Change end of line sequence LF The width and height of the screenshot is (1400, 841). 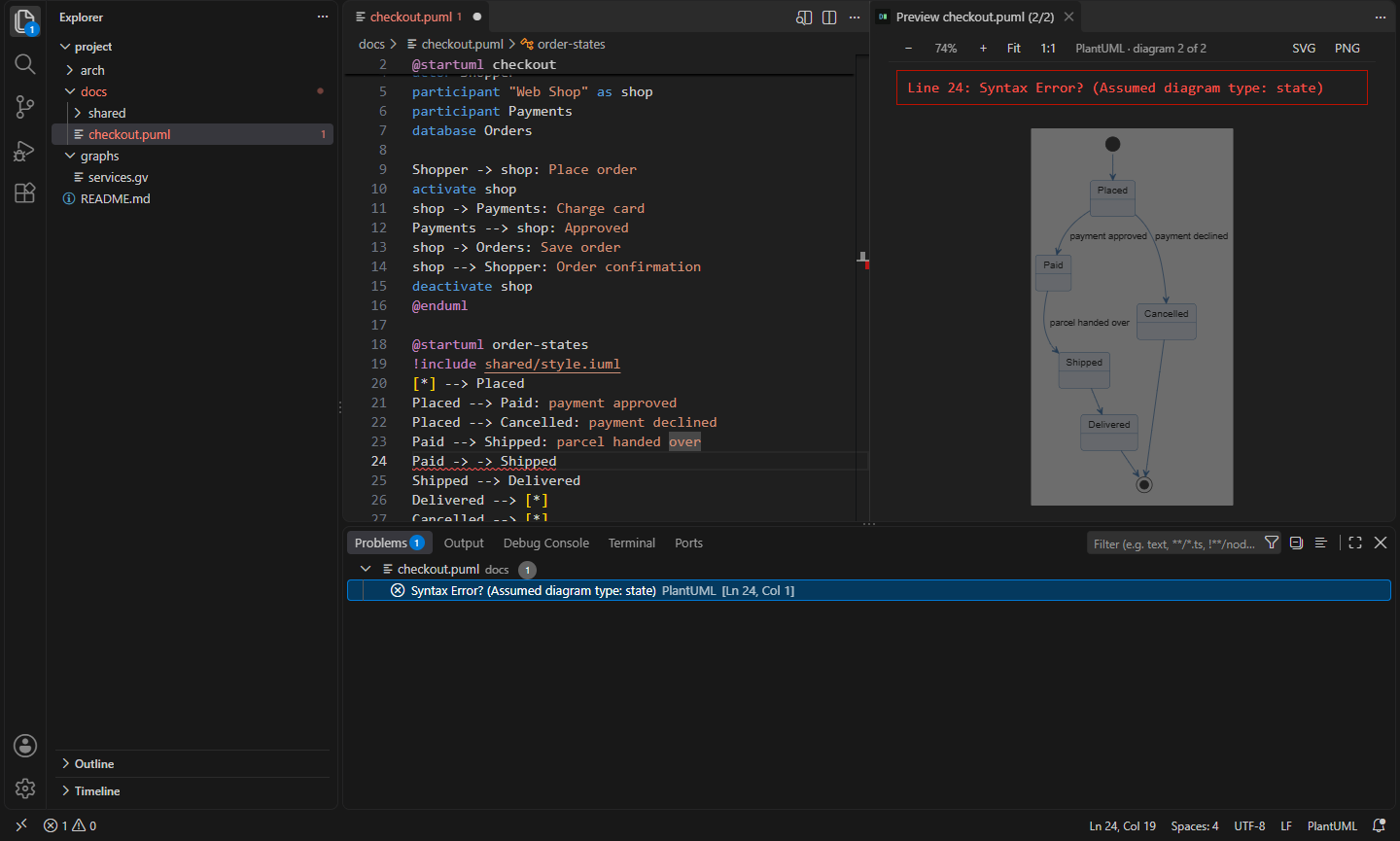pos(1286,825)
